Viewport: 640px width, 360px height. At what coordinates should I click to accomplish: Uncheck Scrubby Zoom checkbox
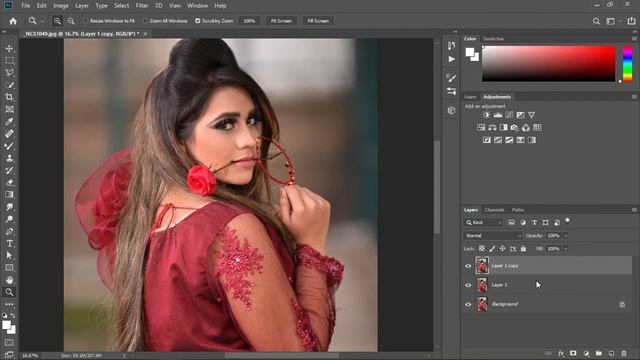pyautogui.click(x=198, y=21)
